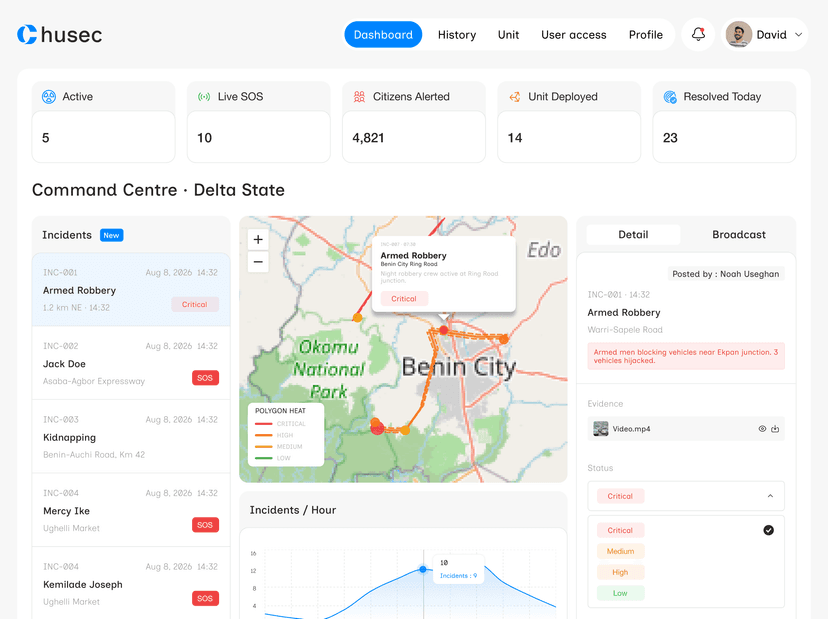828x619 pixels.
Task: Switch to the History tab
Action: click(457, 35)
